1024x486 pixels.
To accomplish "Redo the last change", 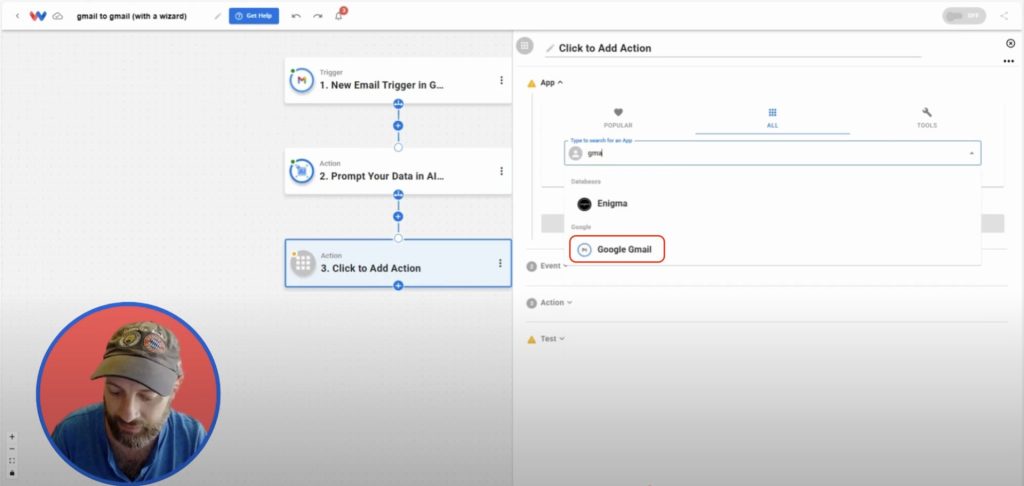I will point(317,16).
